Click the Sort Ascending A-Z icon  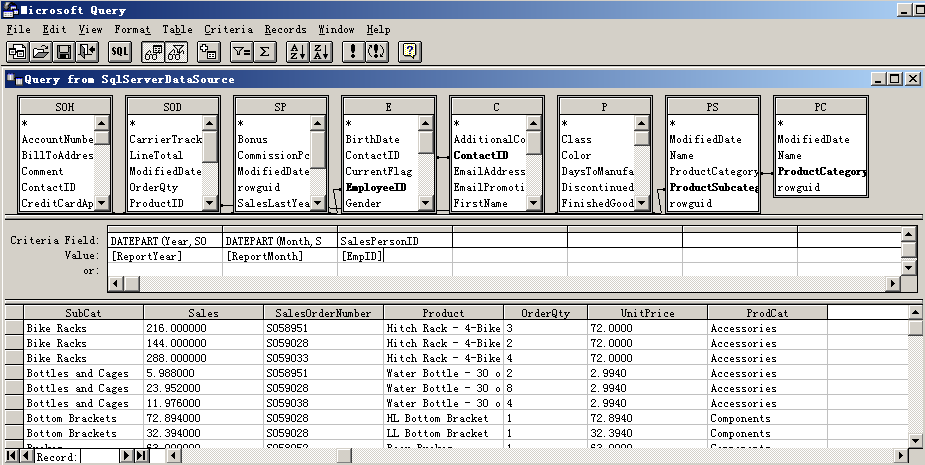[x=297, y=52]
